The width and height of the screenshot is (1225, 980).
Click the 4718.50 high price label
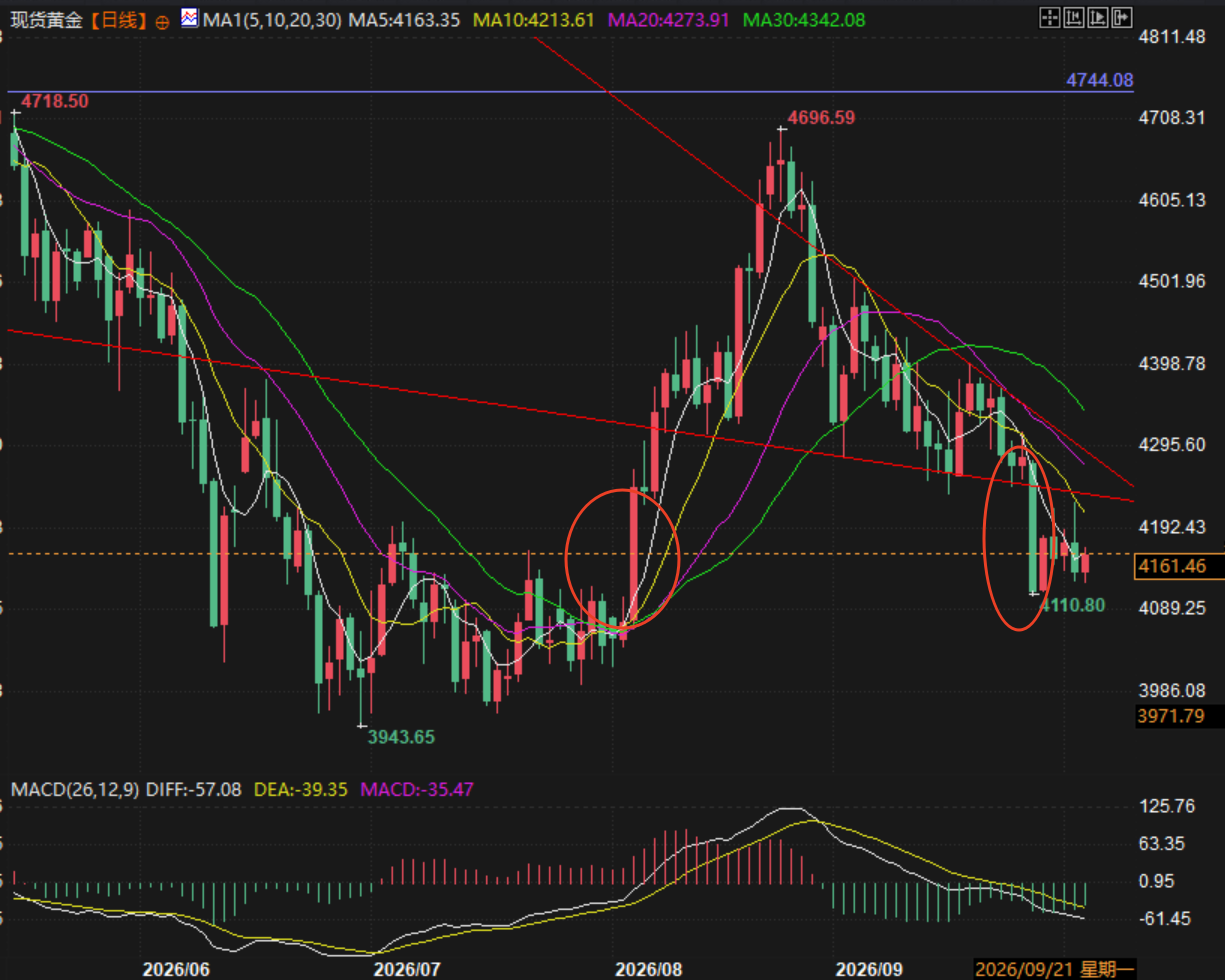[x=56, y=101]
